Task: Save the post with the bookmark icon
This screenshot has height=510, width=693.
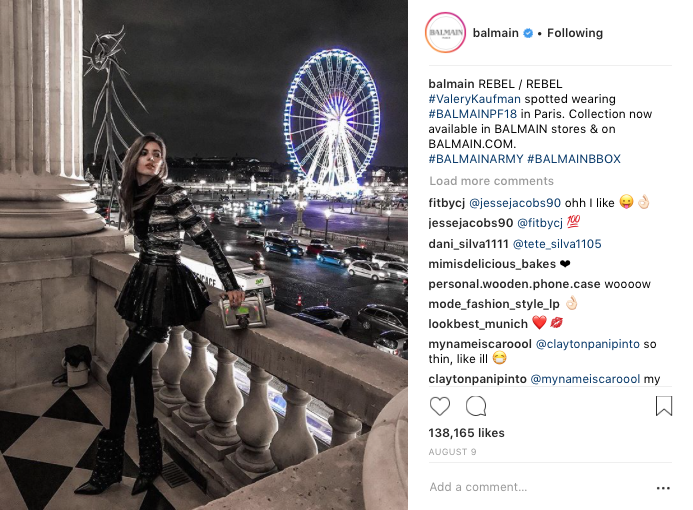Action: click(x=663, y=406)
